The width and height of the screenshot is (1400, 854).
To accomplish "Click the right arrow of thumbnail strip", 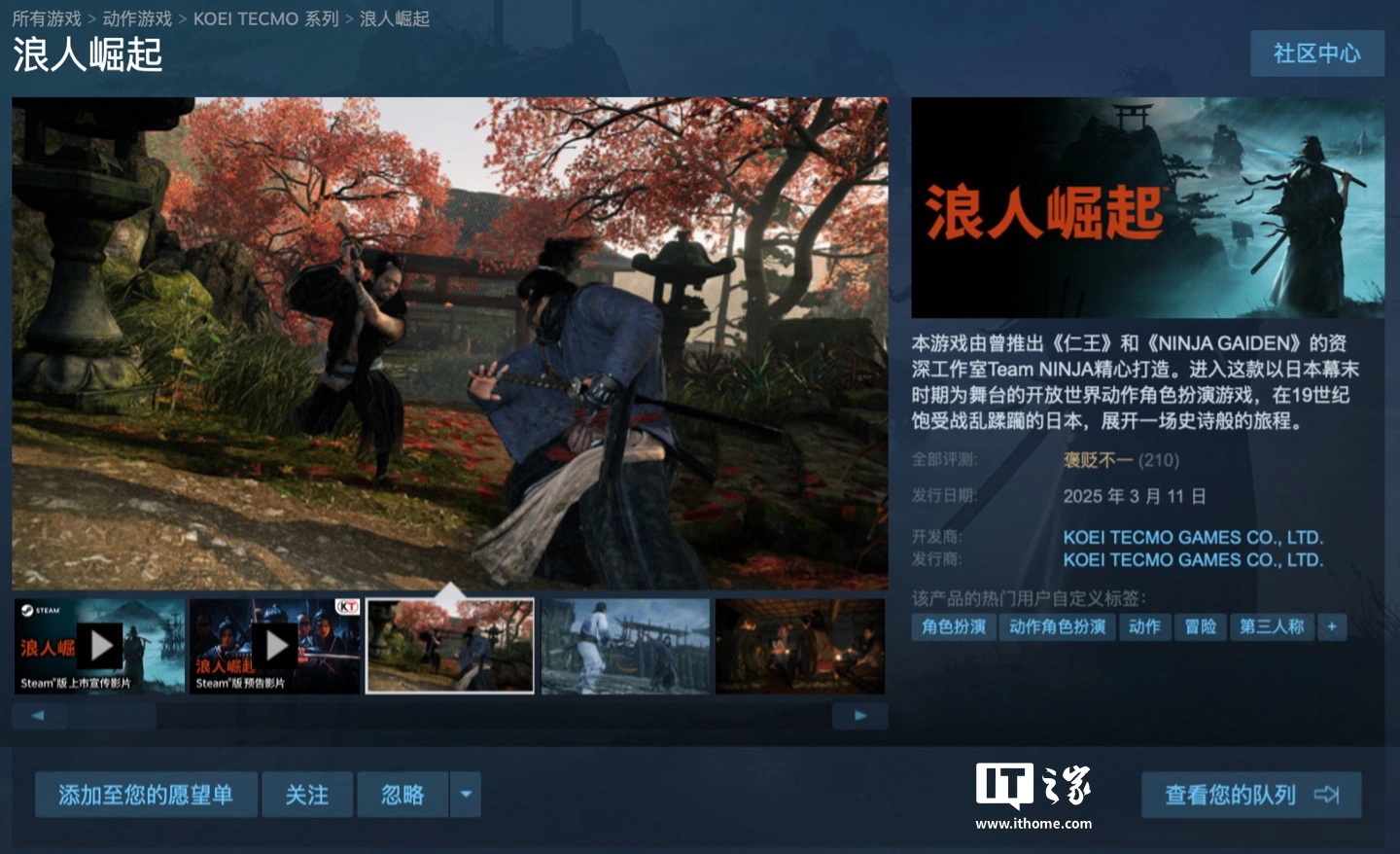I will tap(860, 716).
